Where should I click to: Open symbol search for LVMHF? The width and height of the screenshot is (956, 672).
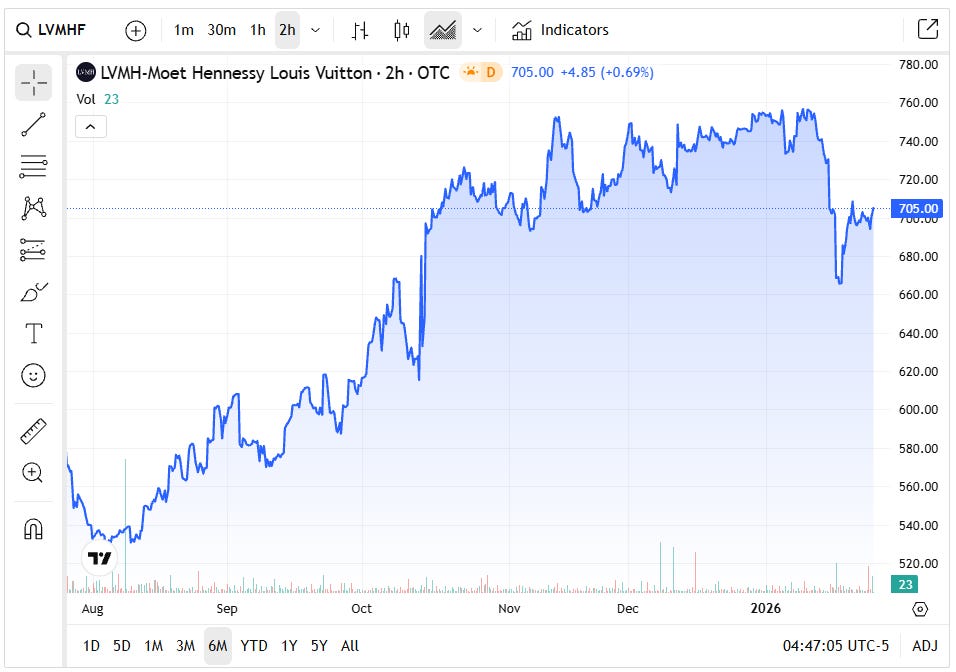click(51, 30)
